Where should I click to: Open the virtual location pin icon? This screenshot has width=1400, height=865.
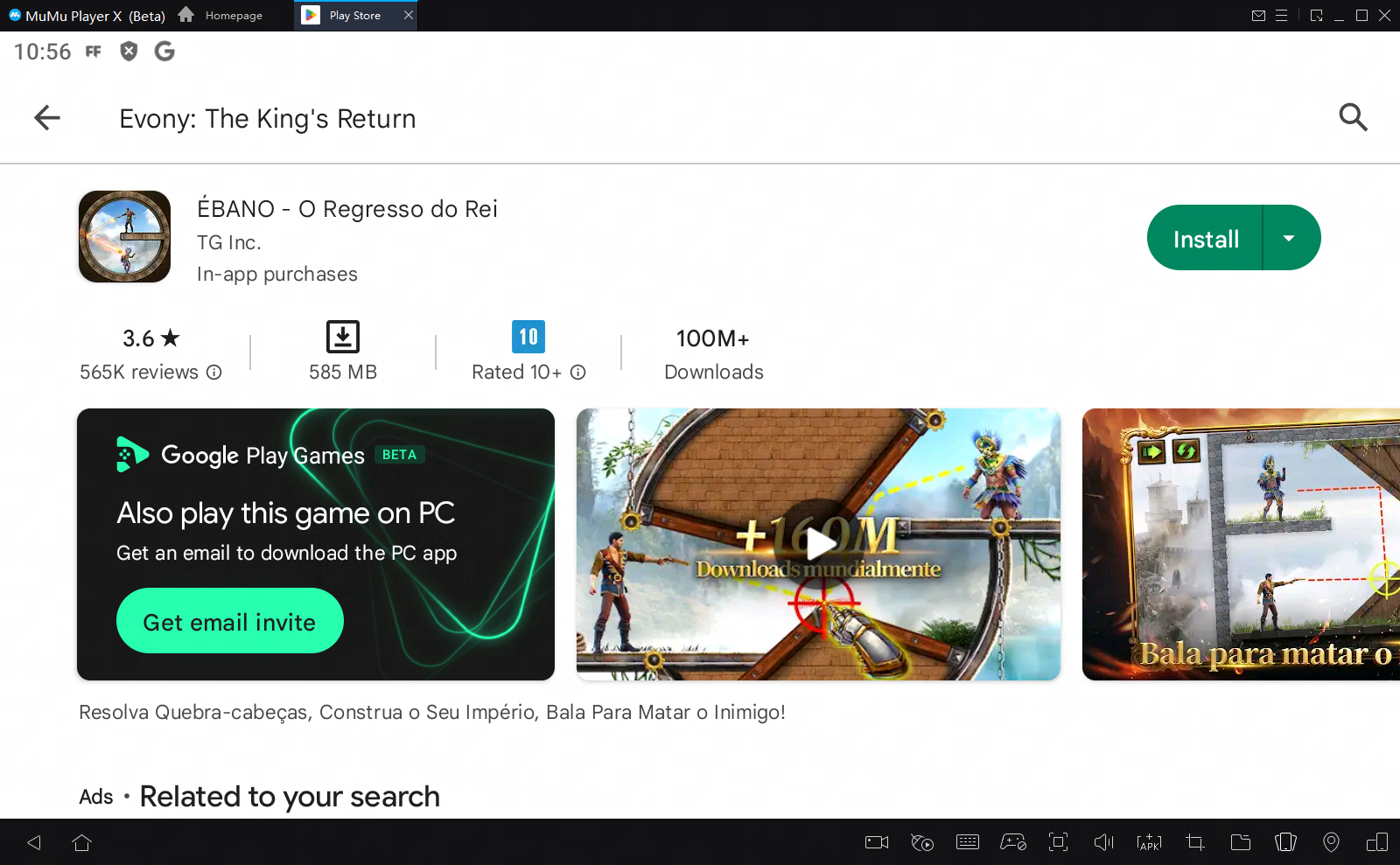[1331, 842]
